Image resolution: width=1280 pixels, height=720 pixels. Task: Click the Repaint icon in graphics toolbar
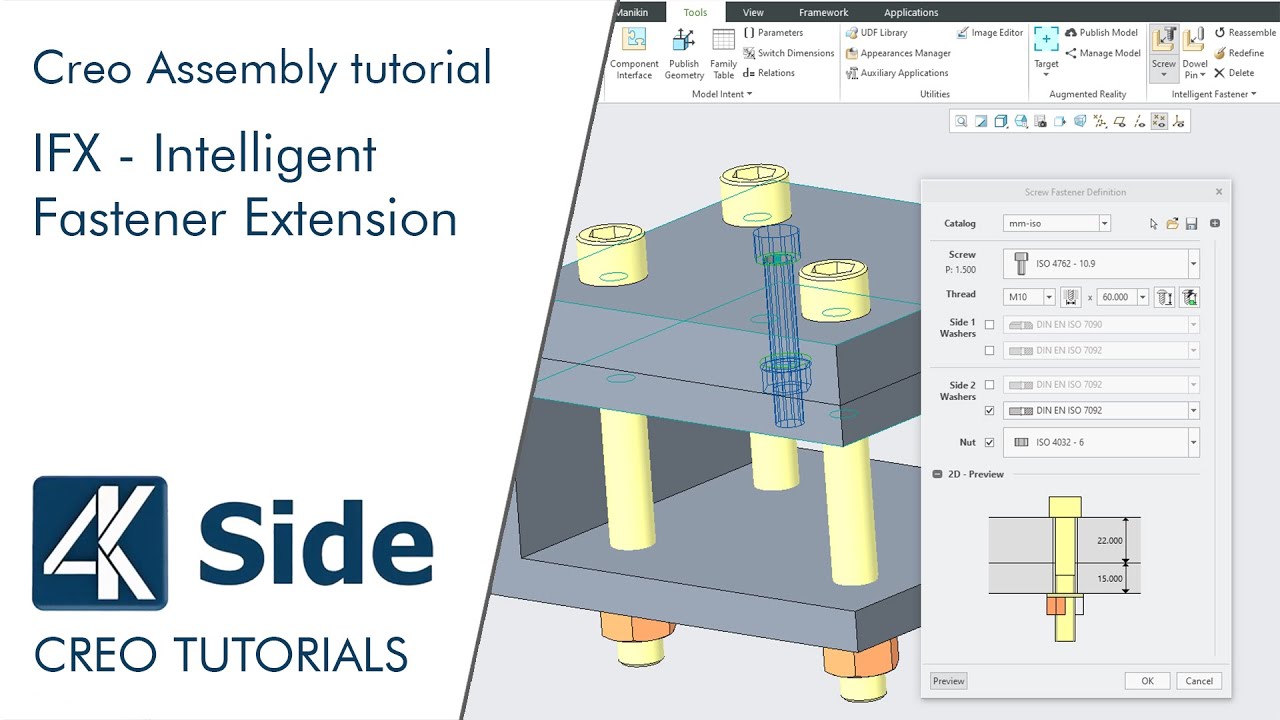click(x=981, y=121)
